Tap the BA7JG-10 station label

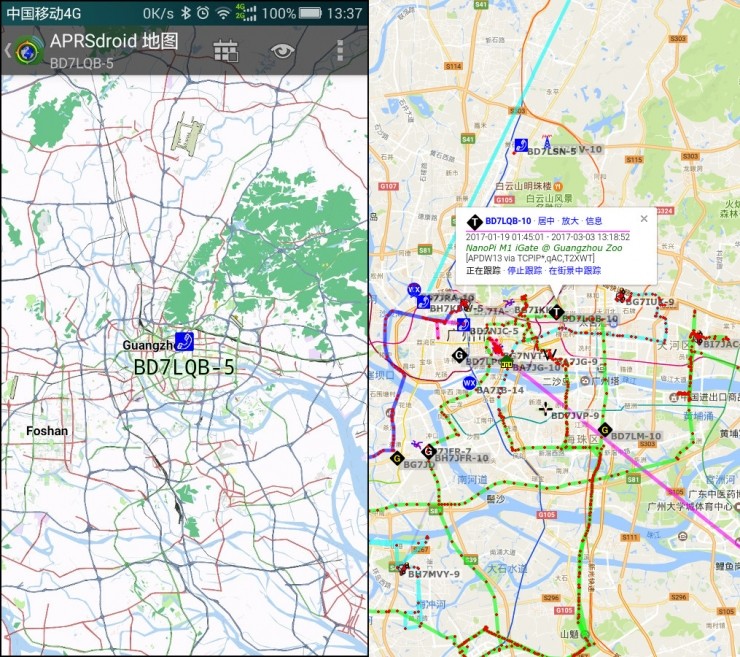pos(537,367)
